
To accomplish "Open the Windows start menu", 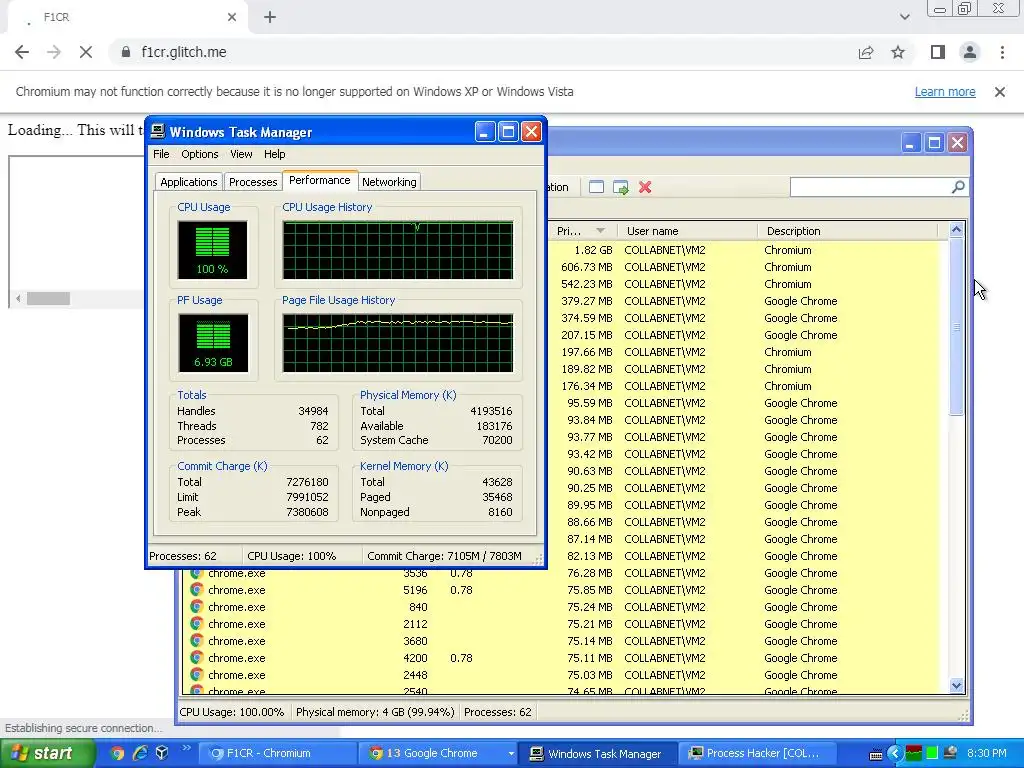I will coord(46,754).
